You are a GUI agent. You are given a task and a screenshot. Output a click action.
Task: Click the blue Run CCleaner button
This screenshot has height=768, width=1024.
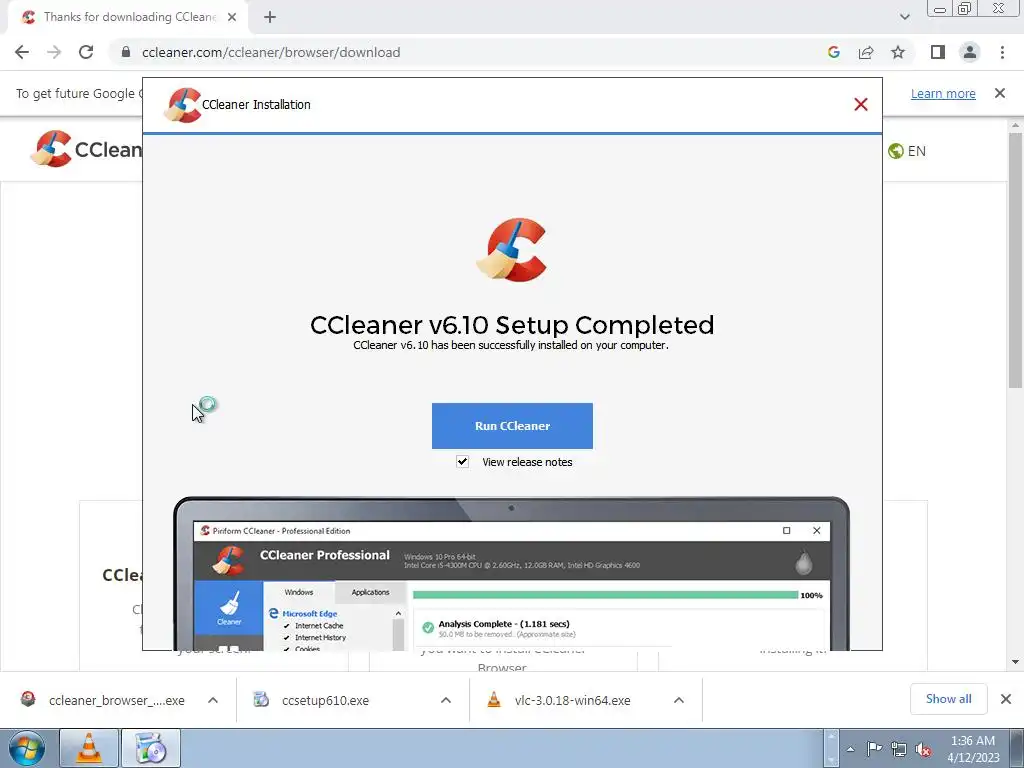512,426
